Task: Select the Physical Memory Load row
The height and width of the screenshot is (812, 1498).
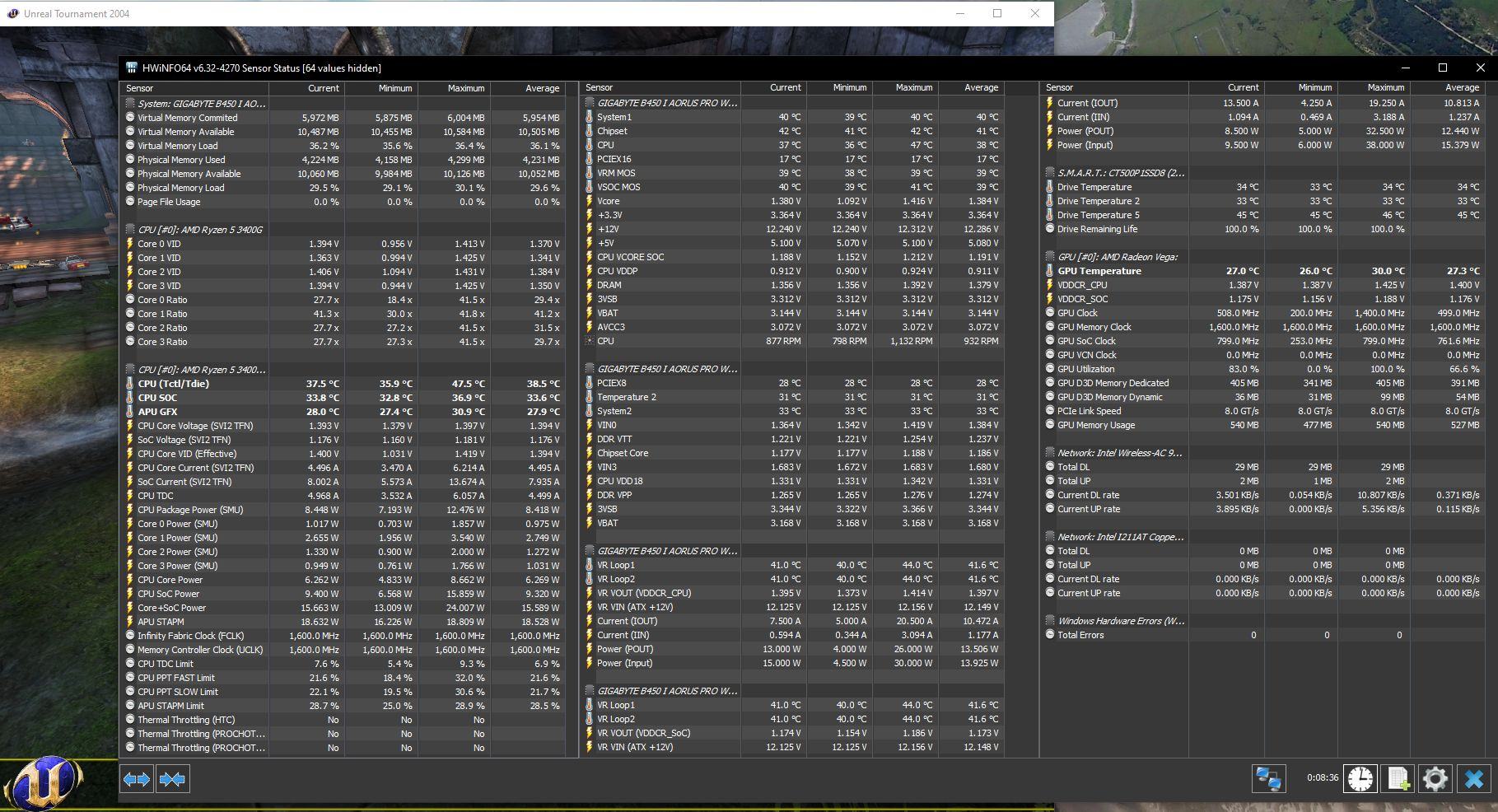Action: [x=343, y=188]
